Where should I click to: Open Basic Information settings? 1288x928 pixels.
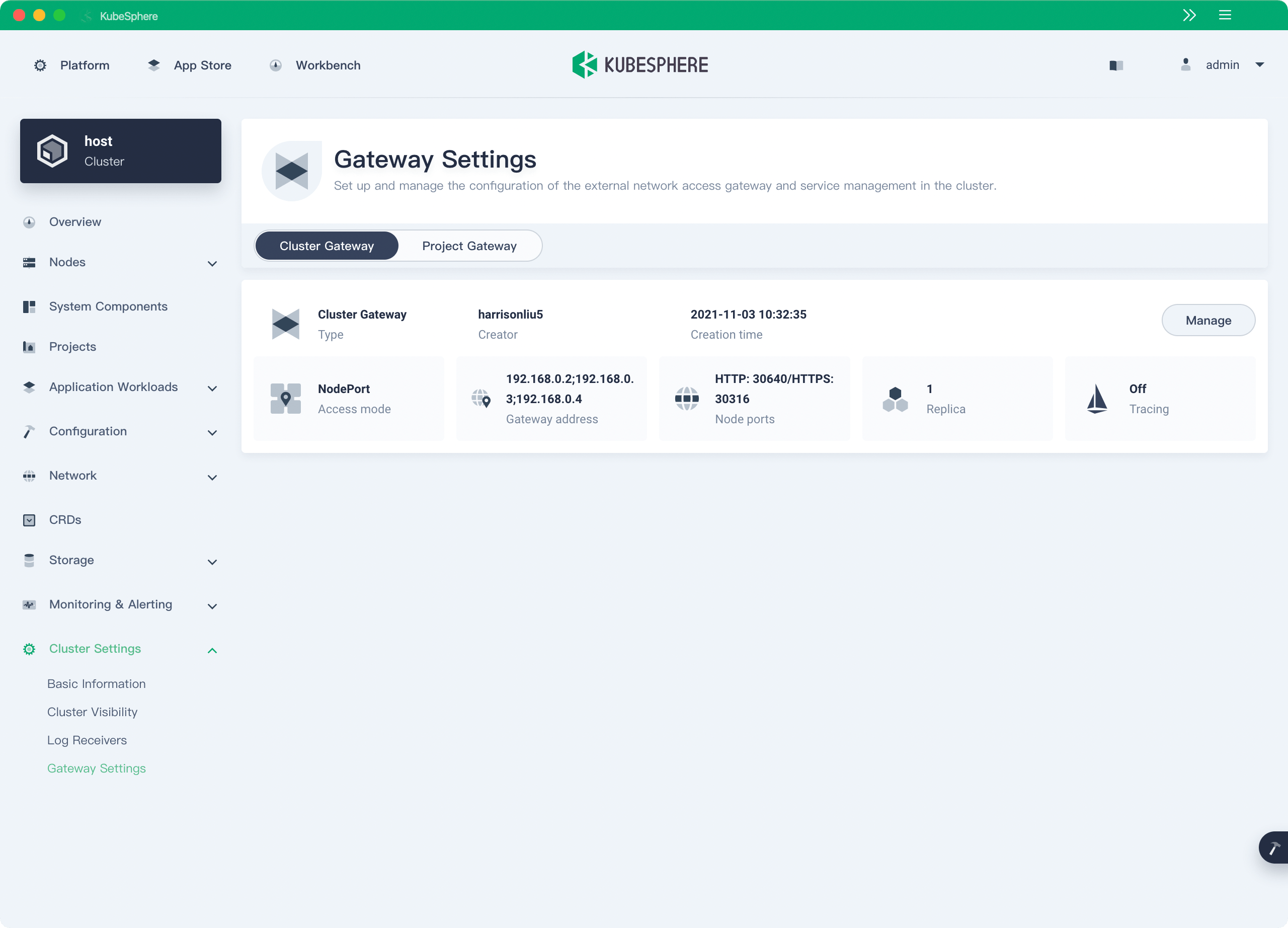(96, 684)
